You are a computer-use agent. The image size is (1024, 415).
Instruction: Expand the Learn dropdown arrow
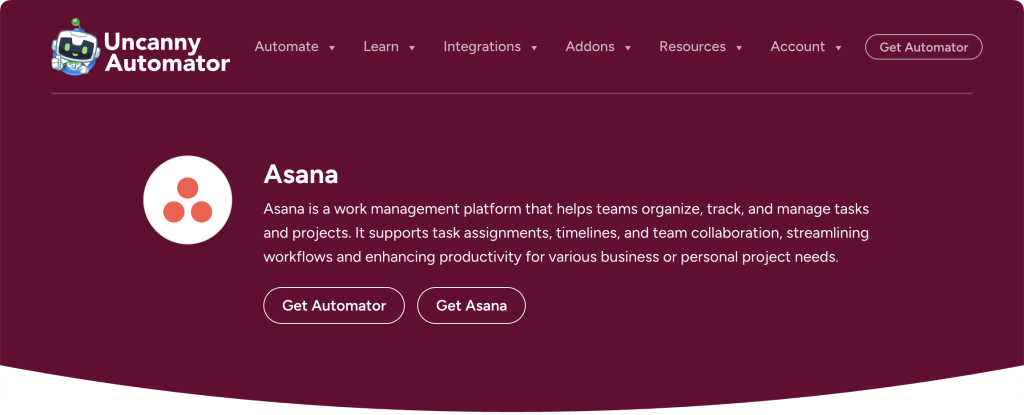(x=412, y=47)
